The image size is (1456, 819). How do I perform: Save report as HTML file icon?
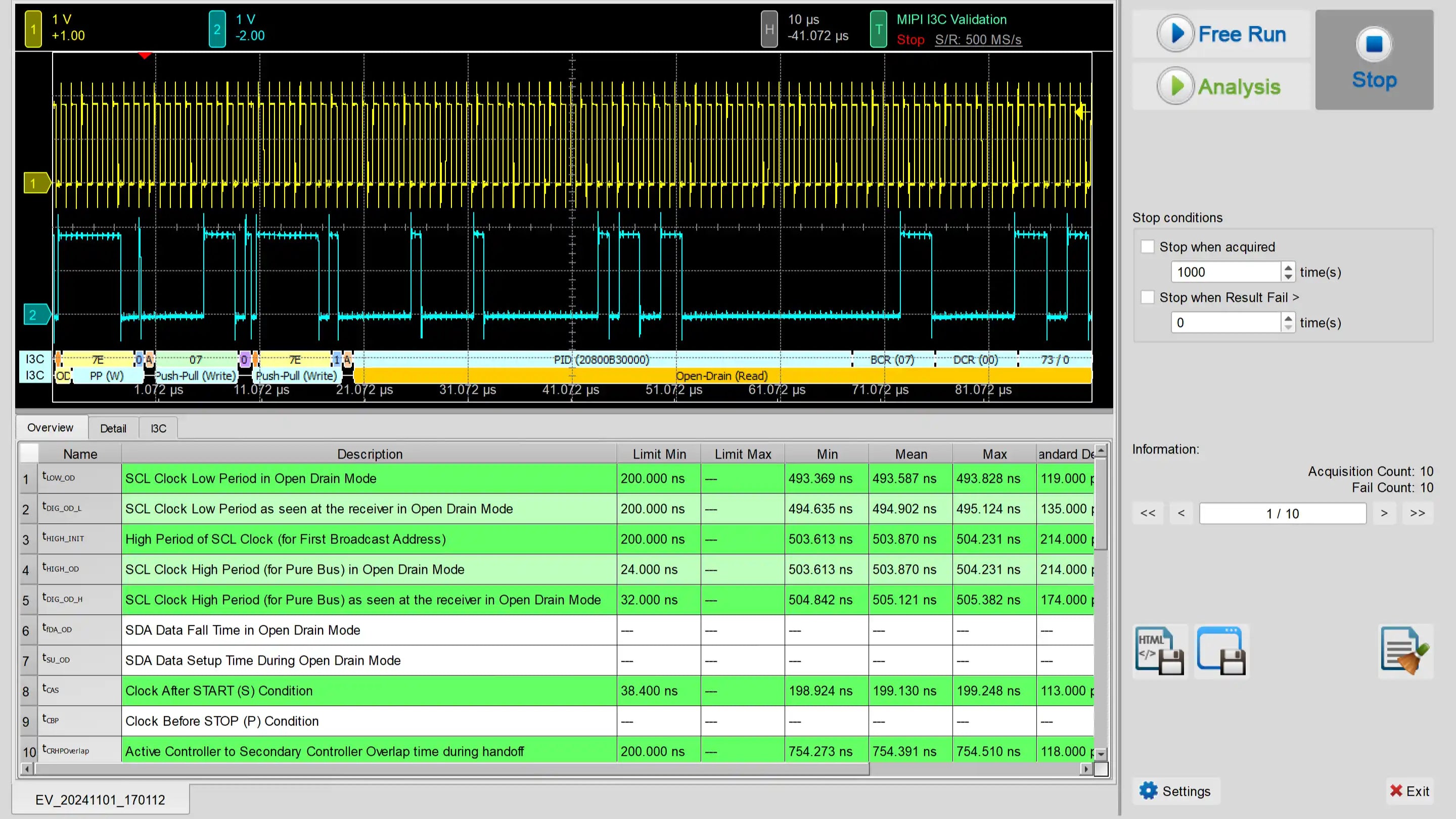coord(1160,651)
